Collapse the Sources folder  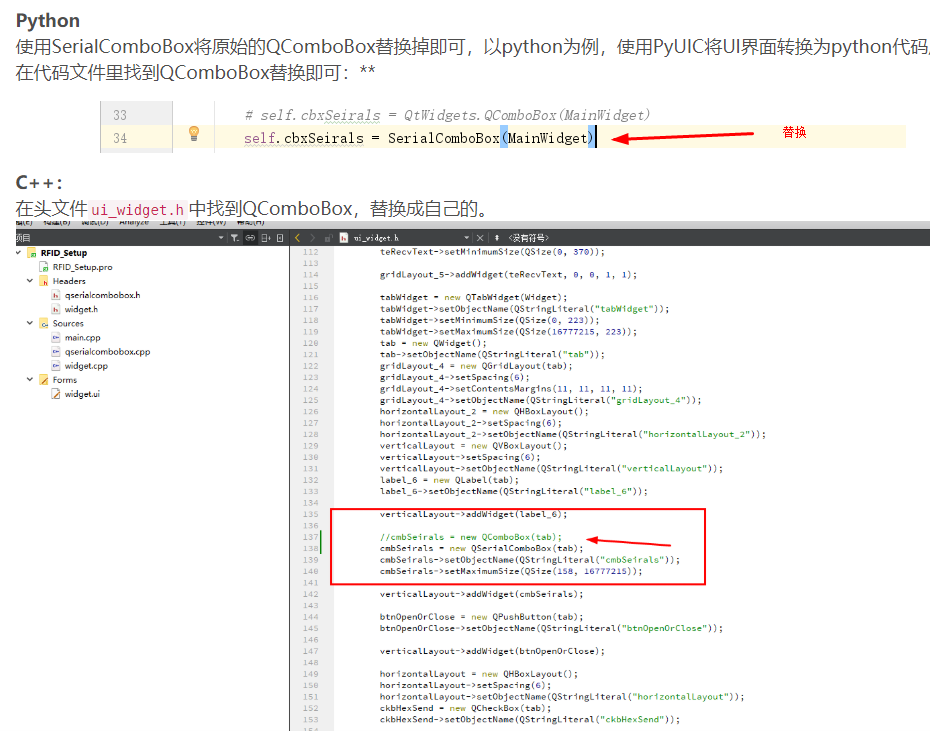pyautogui.click(x=30, y=323)
